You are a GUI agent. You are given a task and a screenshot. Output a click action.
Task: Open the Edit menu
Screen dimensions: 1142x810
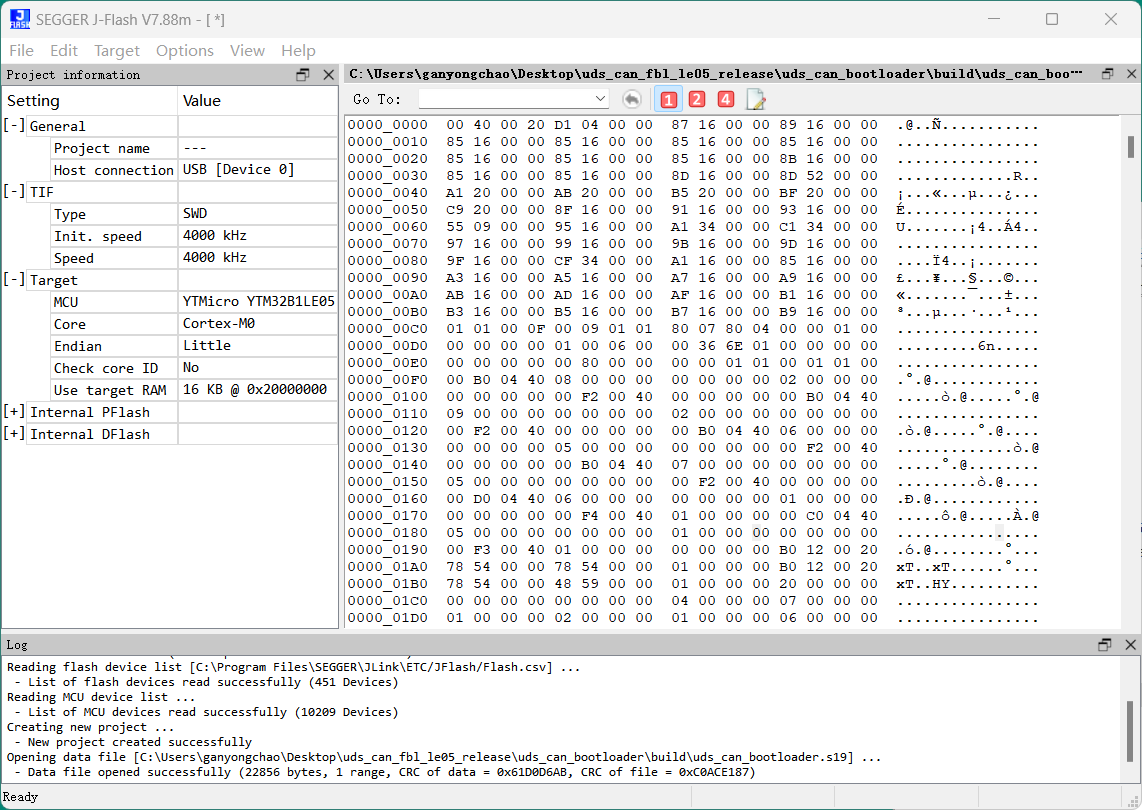(63, 51)
